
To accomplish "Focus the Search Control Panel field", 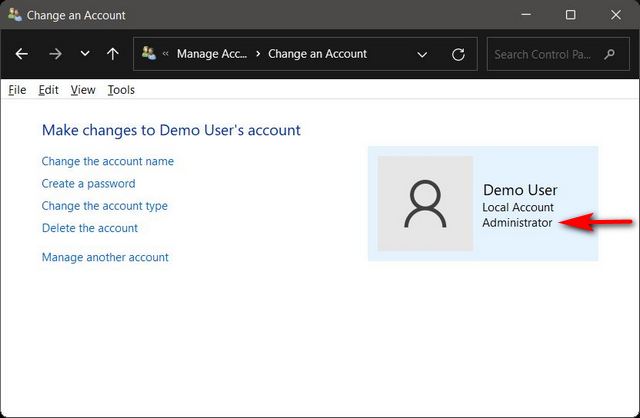I will coord(545,54).
